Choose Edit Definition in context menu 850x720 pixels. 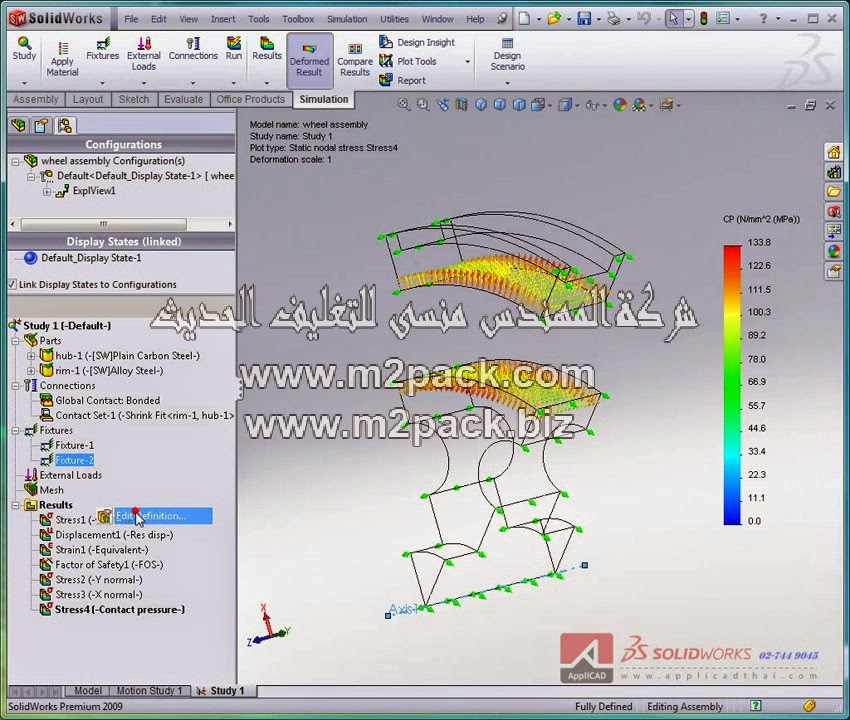click(154, 516)
